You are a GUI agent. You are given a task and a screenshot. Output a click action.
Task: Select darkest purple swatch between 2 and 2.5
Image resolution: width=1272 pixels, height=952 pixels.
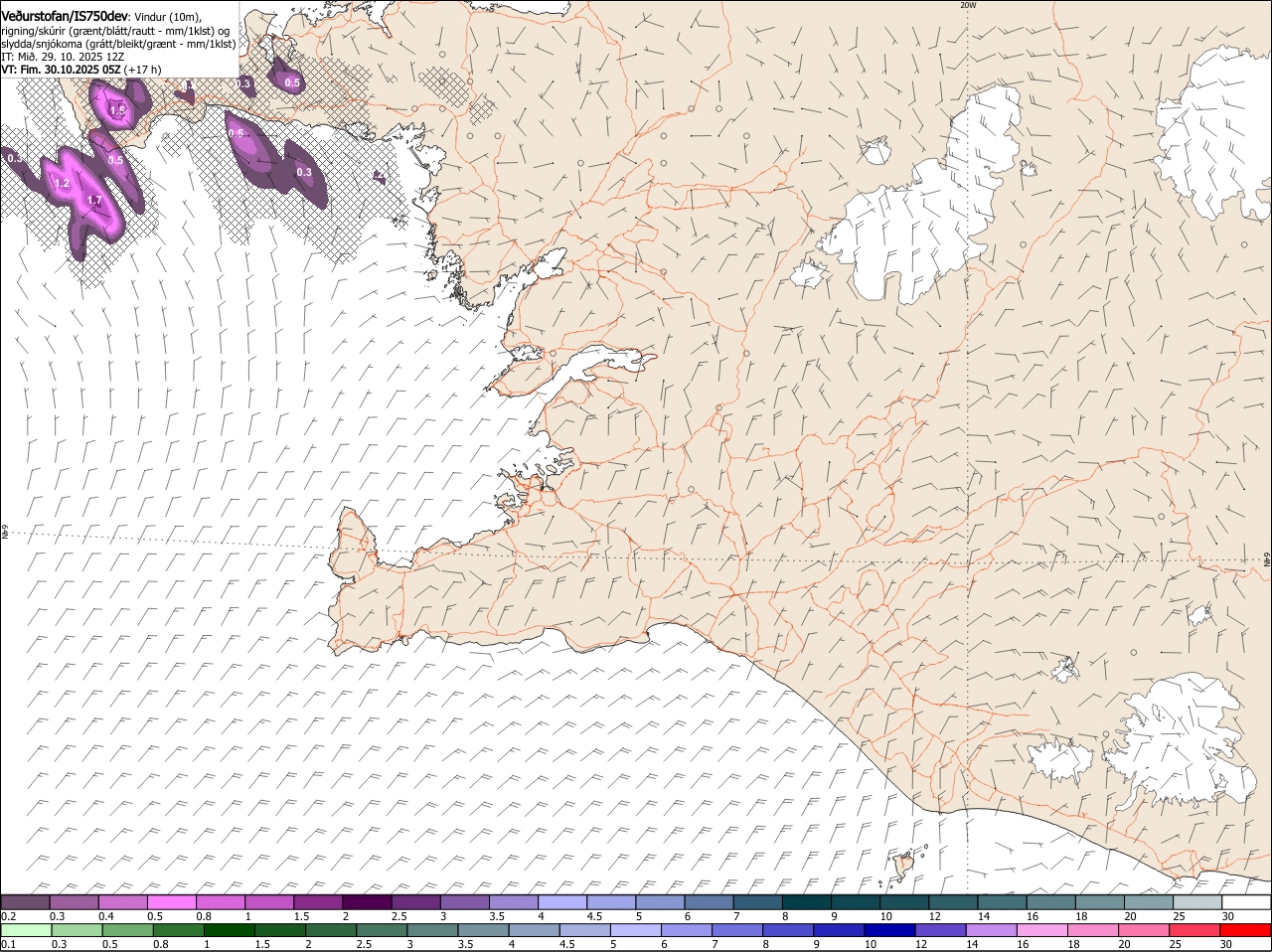[367, 901]
